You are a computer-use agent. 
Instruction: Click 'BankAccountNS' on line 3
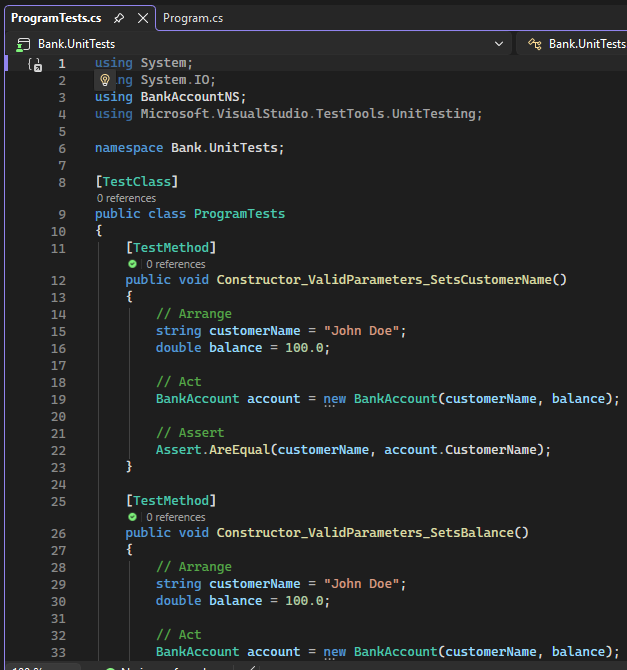click(190, 97)
